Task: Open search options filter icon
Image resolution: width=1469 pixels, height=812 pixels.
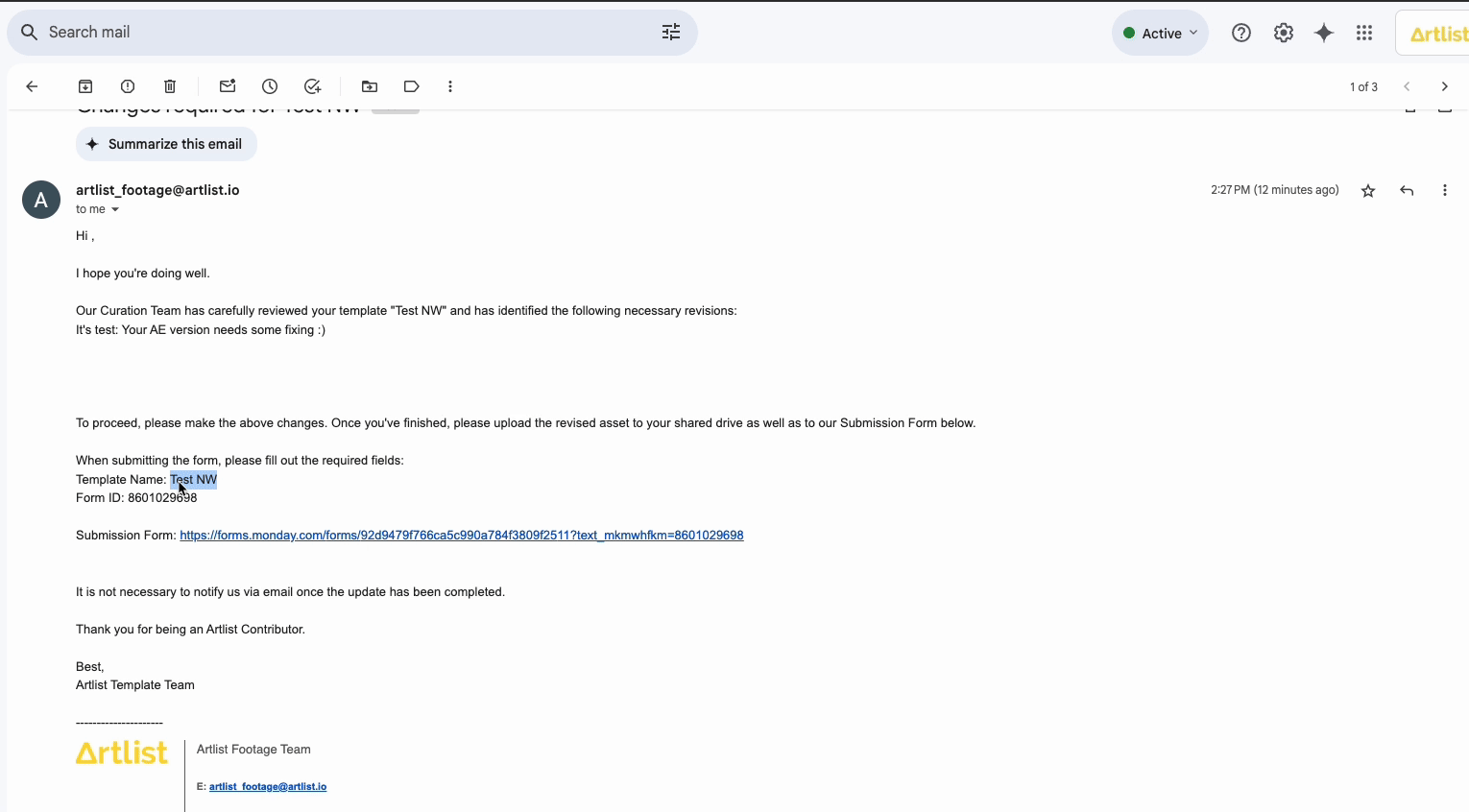Action: [671, 33]
